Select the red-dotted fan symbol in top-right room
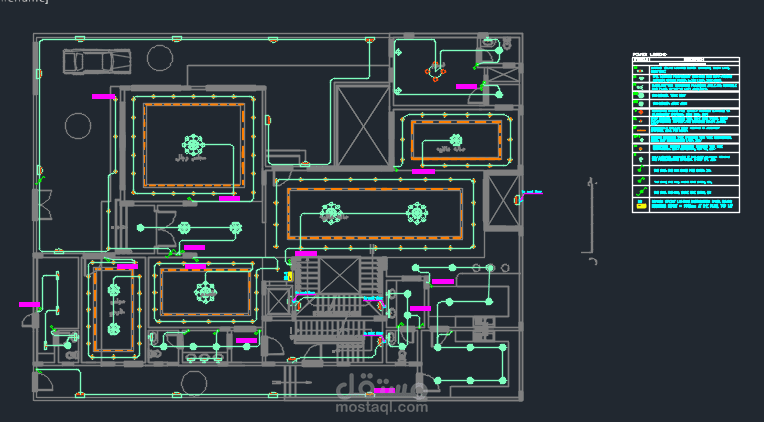 coord(435,71)
